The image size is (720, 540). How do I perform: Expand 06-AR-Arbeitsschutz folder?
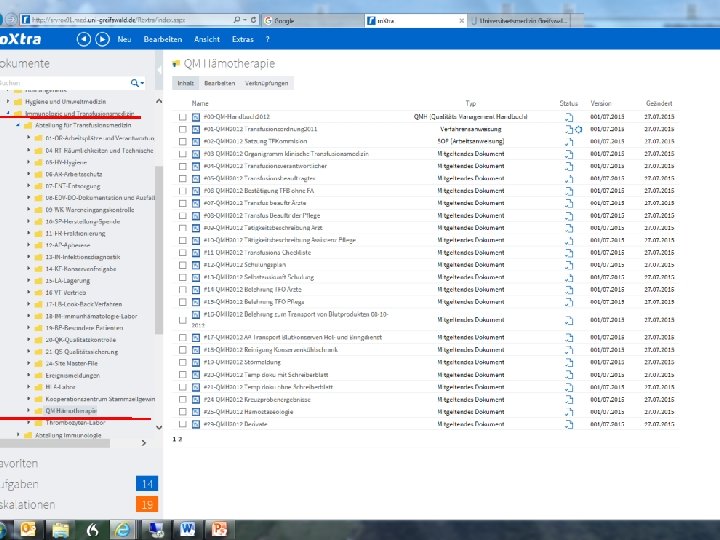coord(28,174)
